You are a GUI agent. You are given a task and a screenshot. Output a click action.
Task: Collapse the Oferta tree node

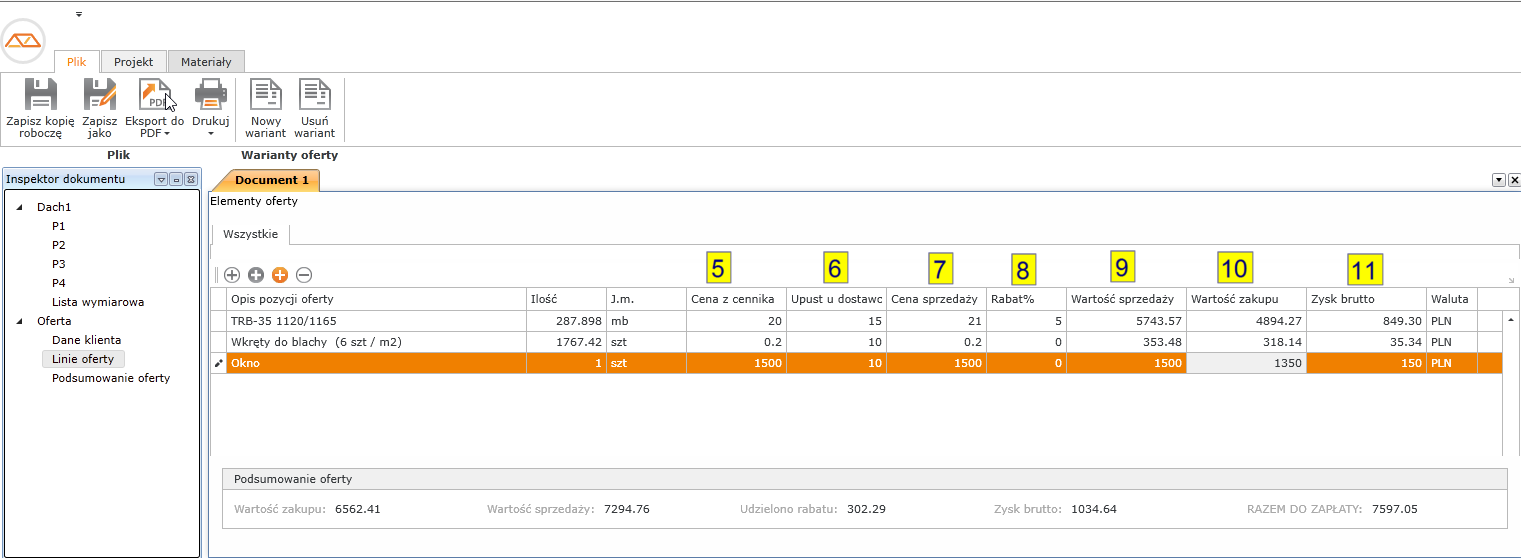pos(20,321)
